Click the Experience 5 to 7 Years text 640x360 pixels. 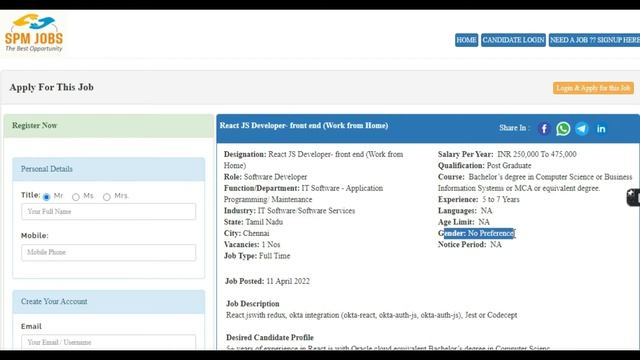pos(479,200)
